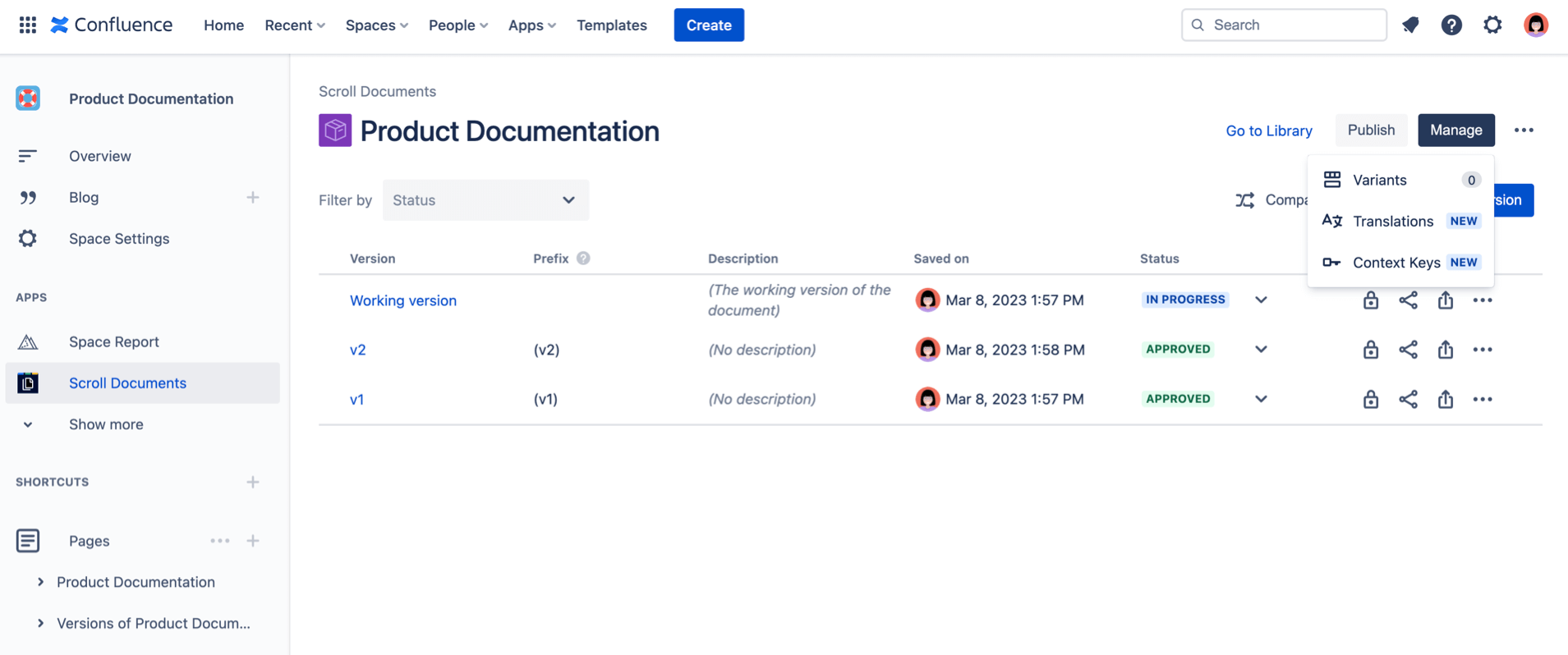Expand status dropdown for v1
Screen dimensions: 1568x655
(1261, 399)
